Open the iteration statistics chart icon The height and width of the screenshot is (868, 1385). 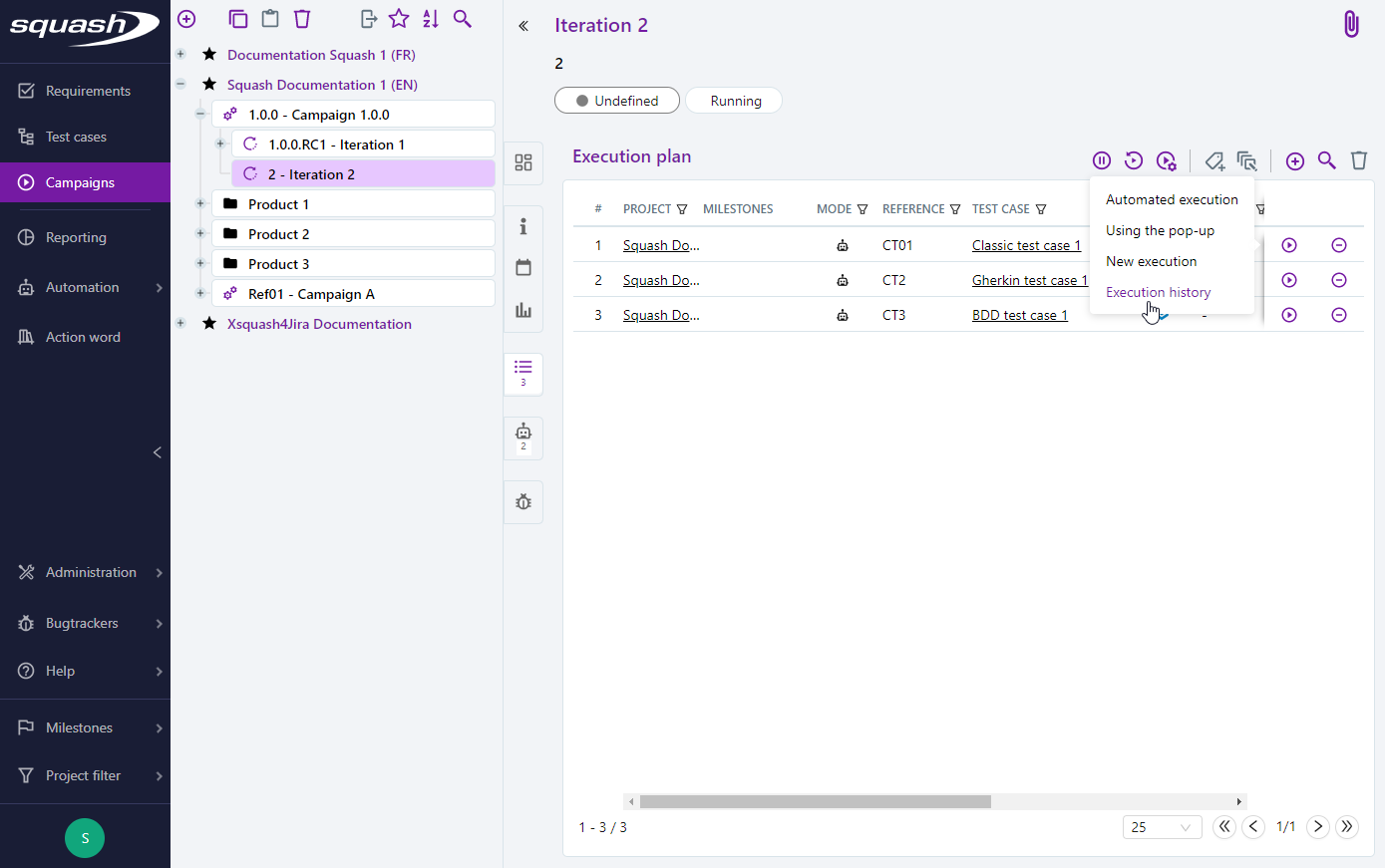point(523,310)
